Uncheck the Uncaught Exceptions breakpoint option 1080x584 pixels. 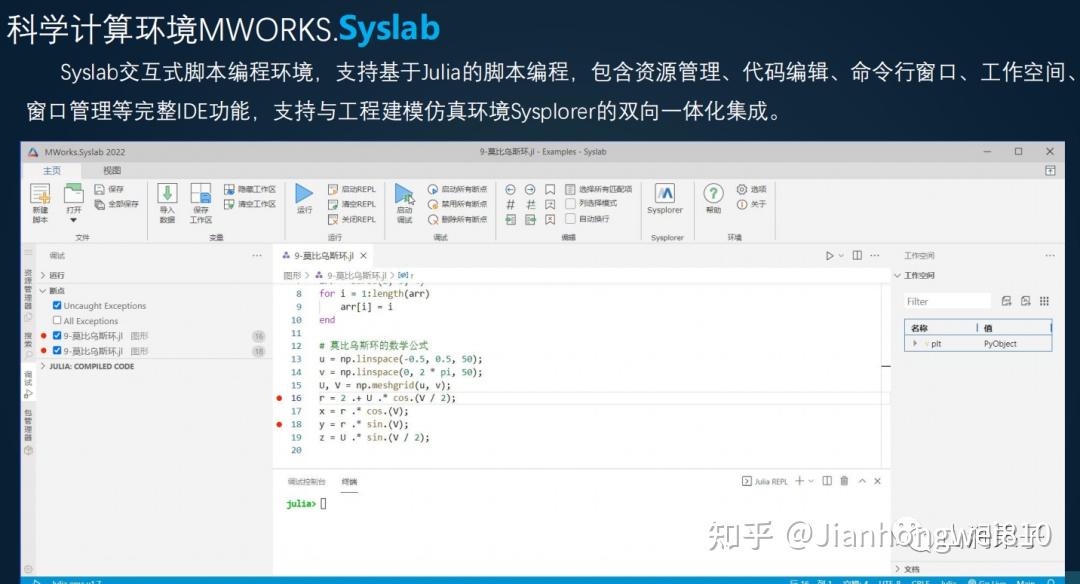click(58, 305)
